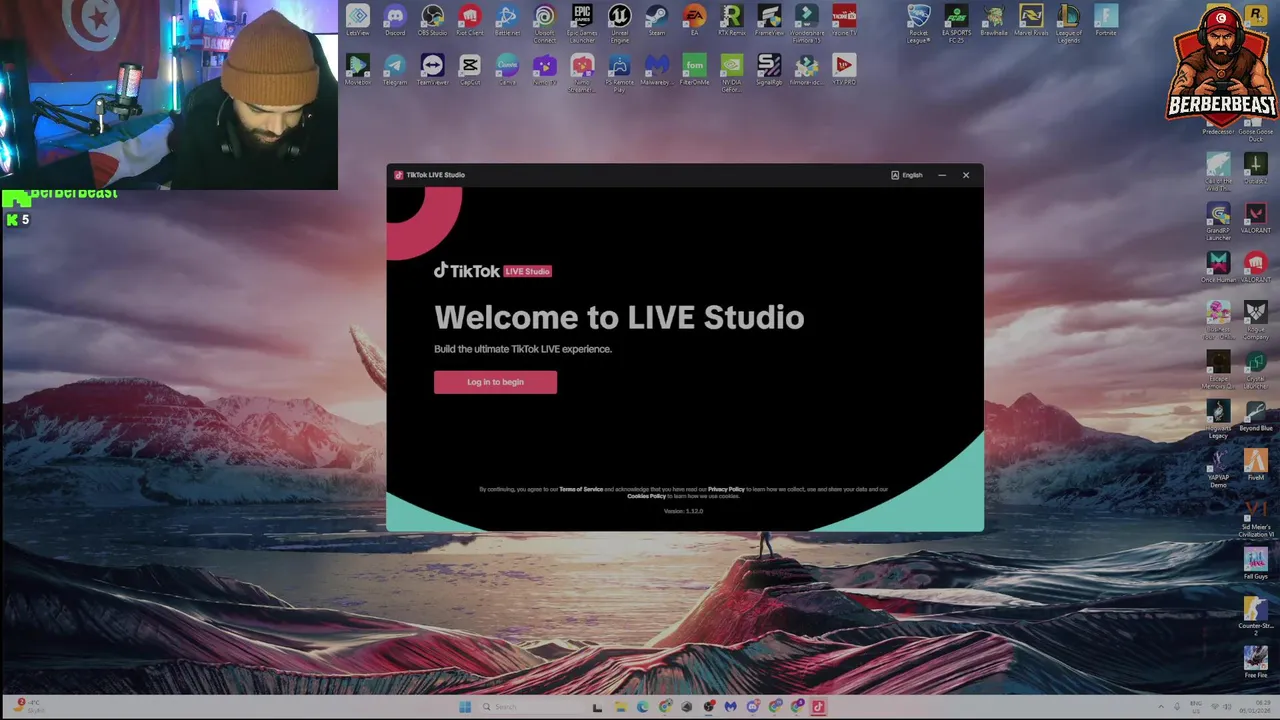The image size is (1280, 720).
Task: Open the NVIDIA GeForce desktop icon
Action: pos(731,73)
